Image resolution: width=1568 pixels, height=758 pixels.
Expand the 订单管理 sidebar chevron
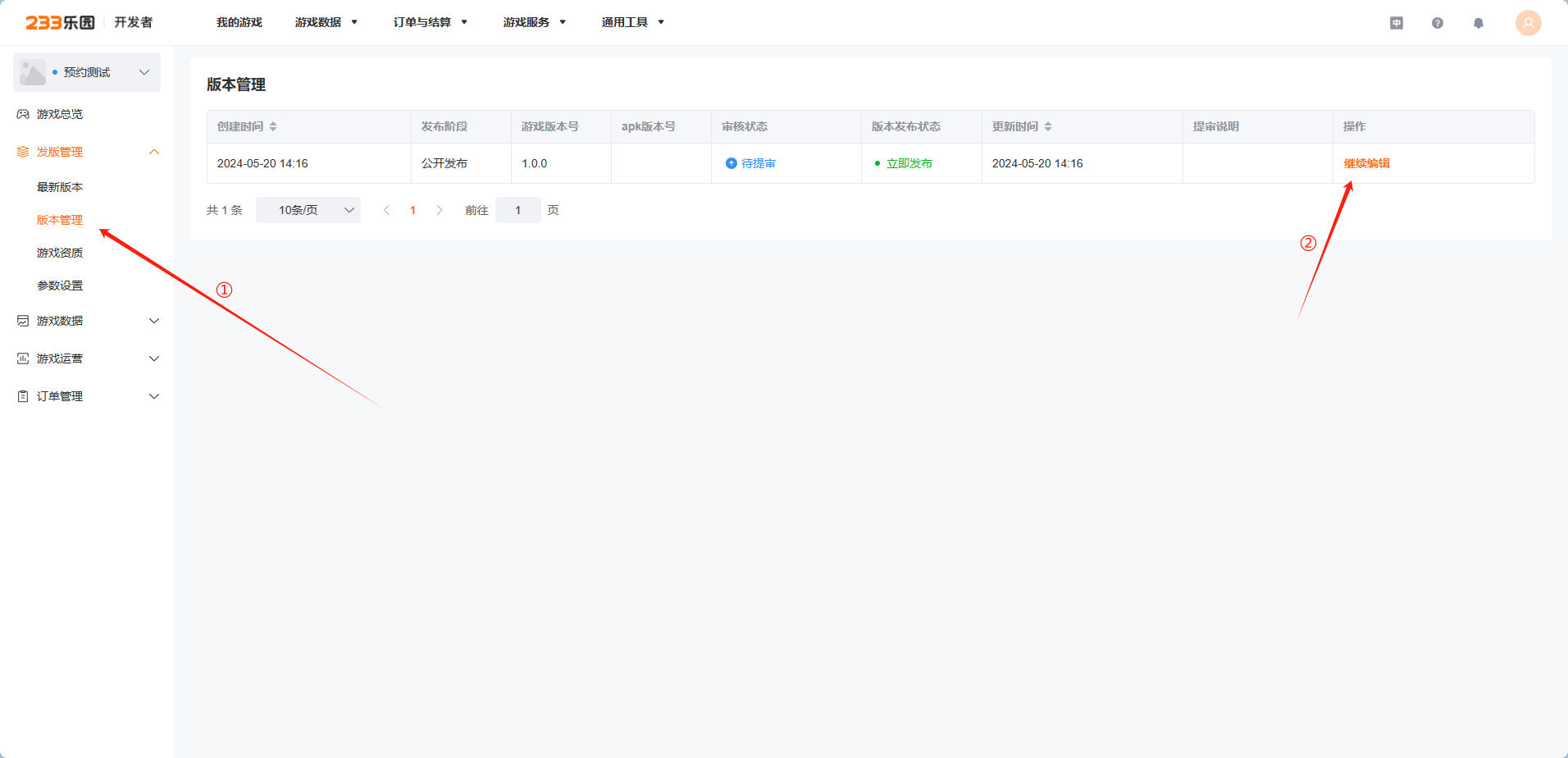coord(154,396)
